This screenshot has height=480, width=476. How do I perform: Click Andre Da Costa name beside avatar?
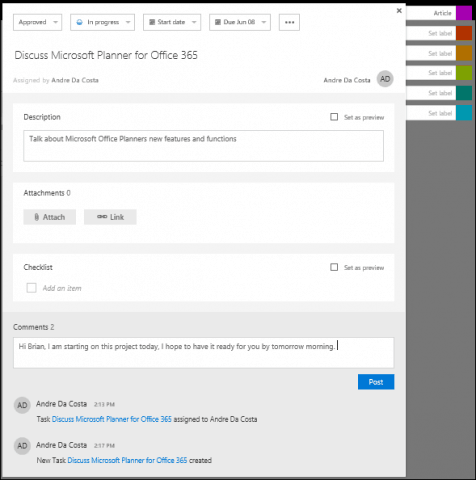pyautogui.click(x=347, y=80)
